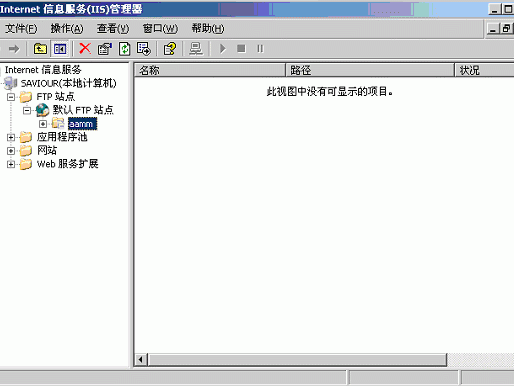This screenshot has width=514, height=386.
Task: Select 默认 FTP 站点 tree item
Action: click(x=83, y=110)
